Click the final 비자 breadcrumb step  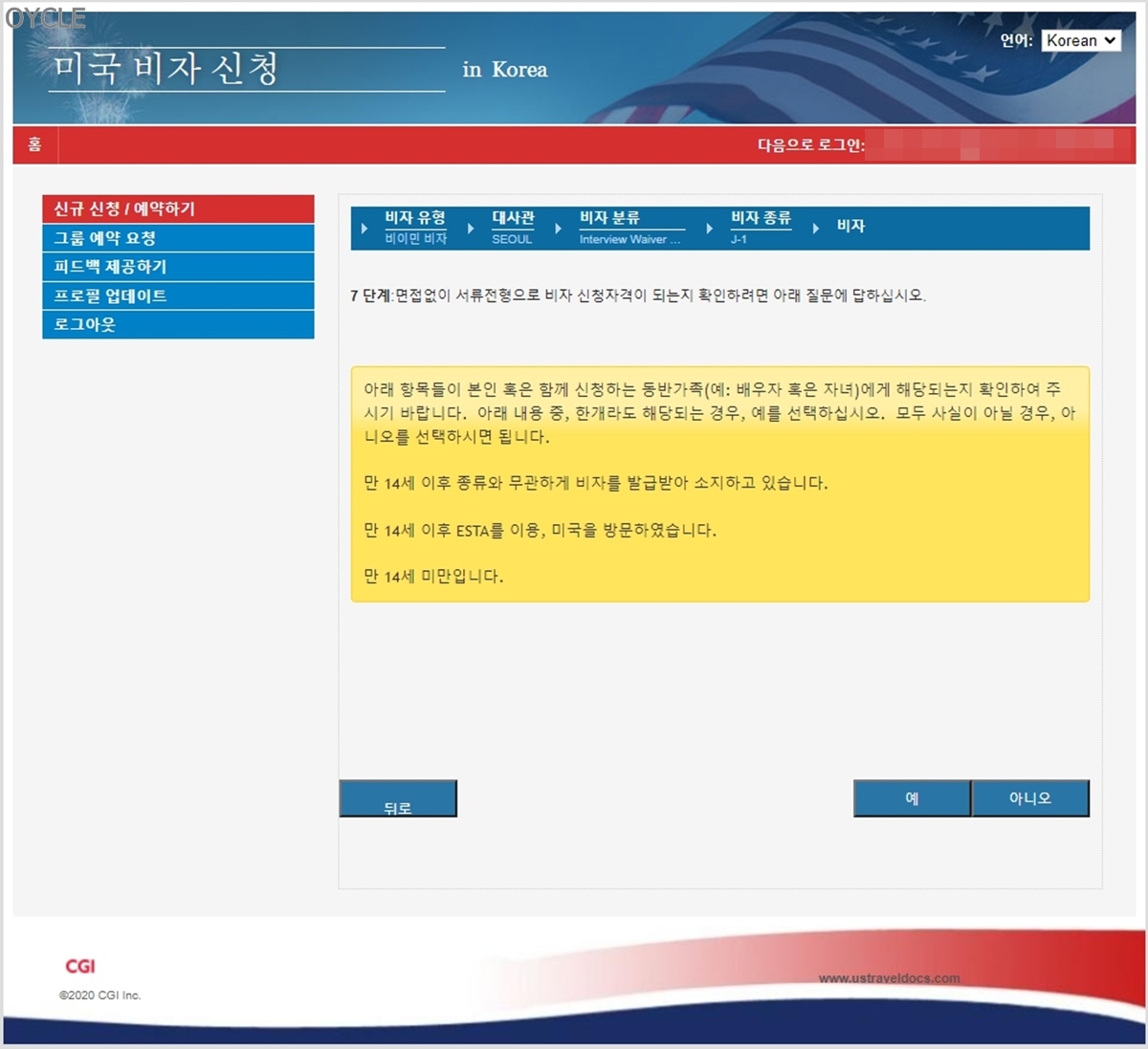(x=850, y=226)
